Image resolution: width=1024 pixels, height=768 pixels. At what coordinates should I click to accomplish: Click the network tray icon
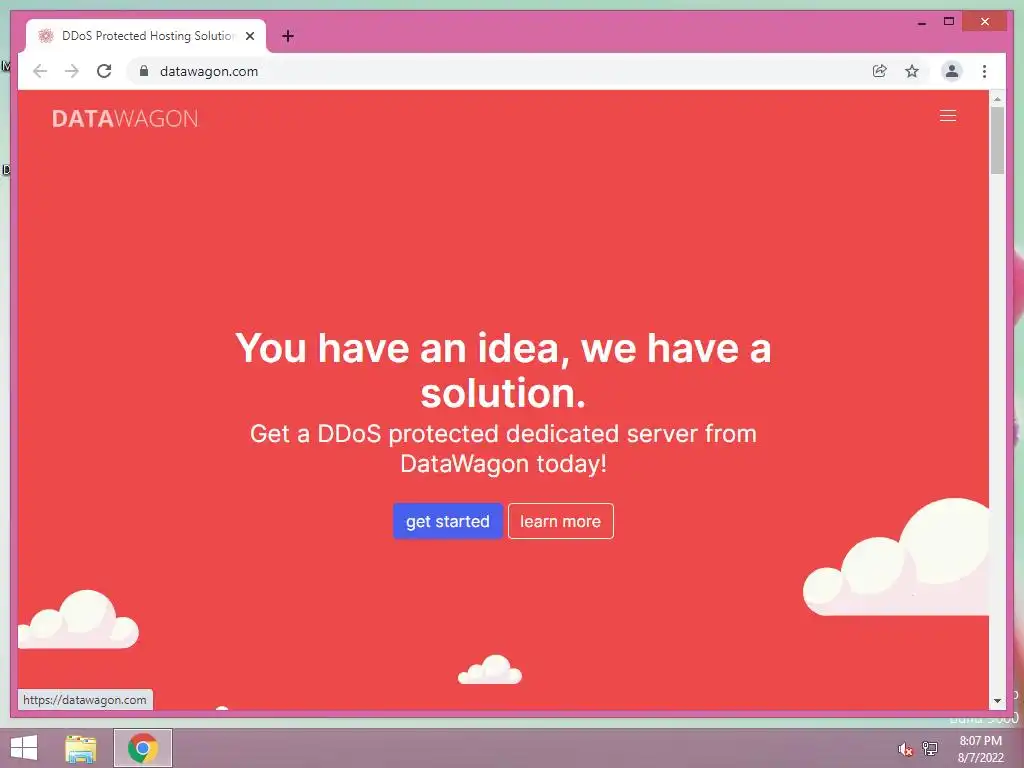tap(929, 748)
